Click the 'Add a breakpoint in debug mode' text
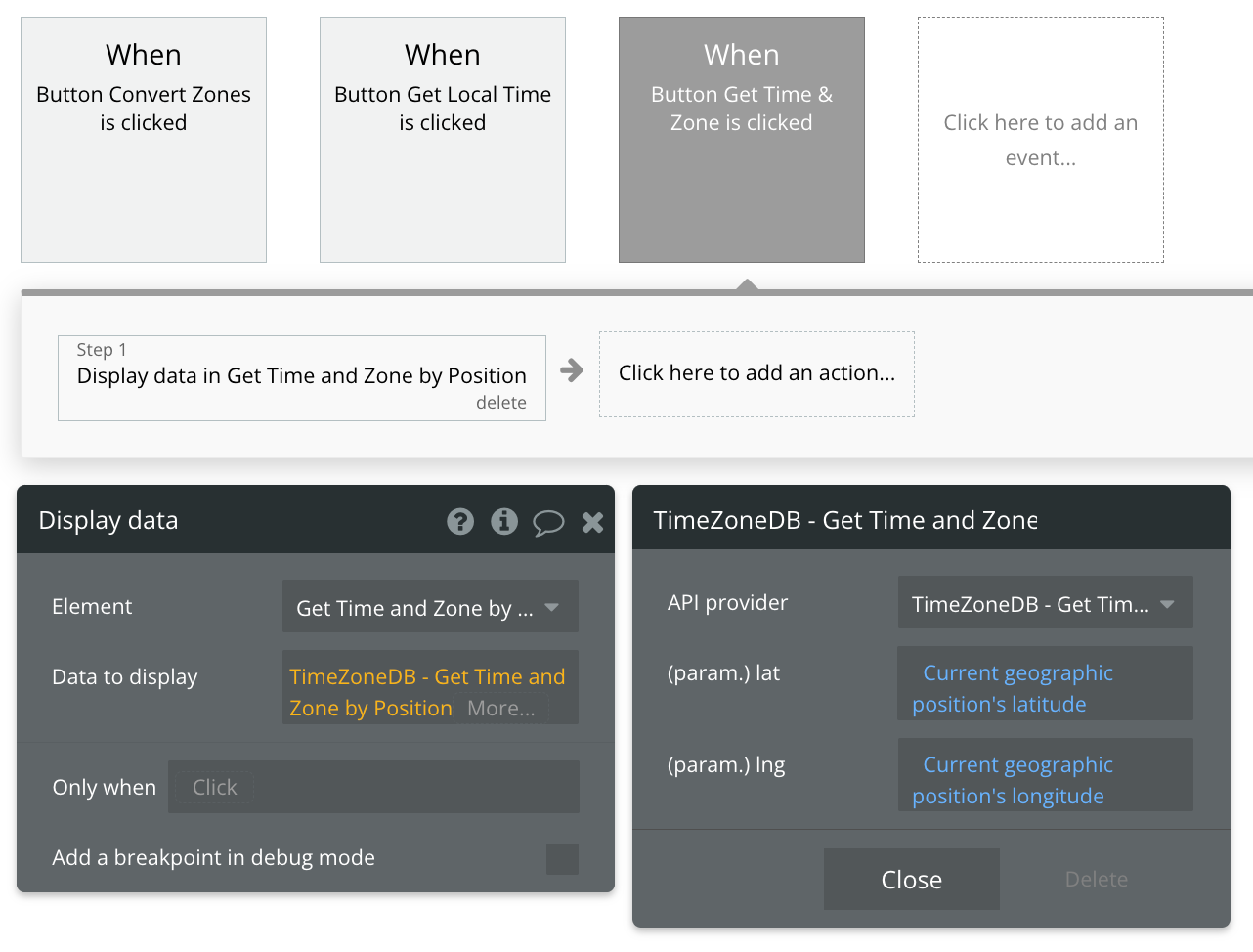Image resolution: width=1253 pixels, height=952 pixels. 213,858
